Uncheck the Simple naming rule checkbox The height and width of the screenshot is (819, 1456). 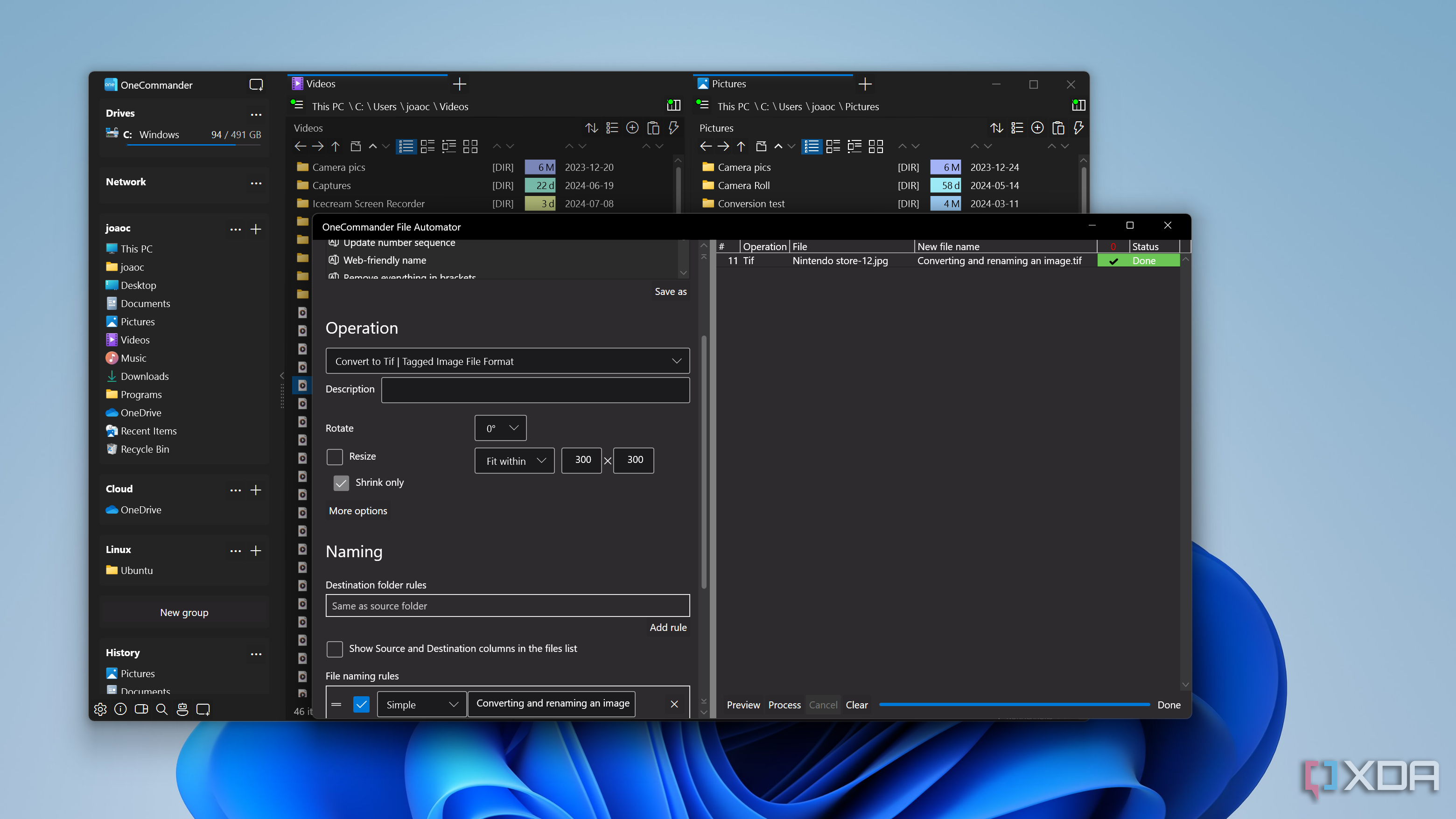pyautogui.click(x=361, y=704)
